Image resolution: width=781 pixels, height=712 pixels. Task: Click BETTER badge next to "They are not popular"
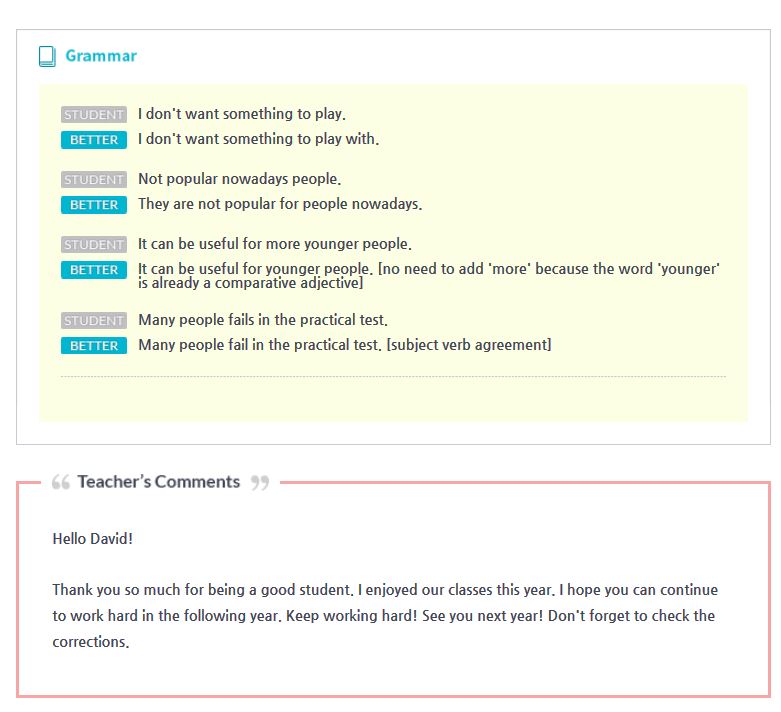tap(94, 205)
